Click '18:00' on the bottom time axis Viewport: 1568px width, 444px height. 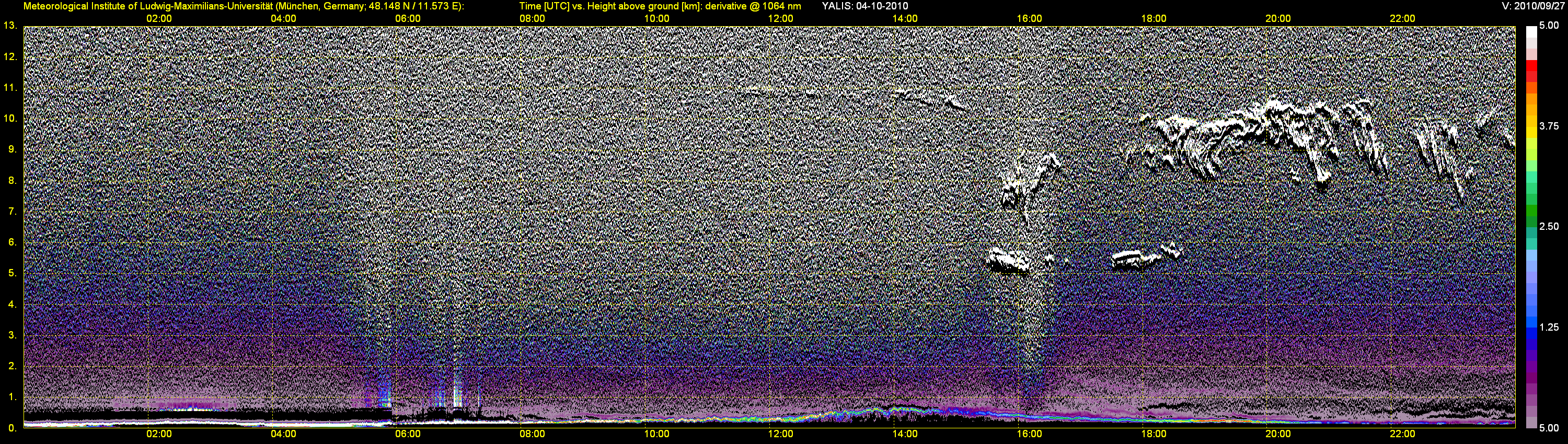(1154, 434)
